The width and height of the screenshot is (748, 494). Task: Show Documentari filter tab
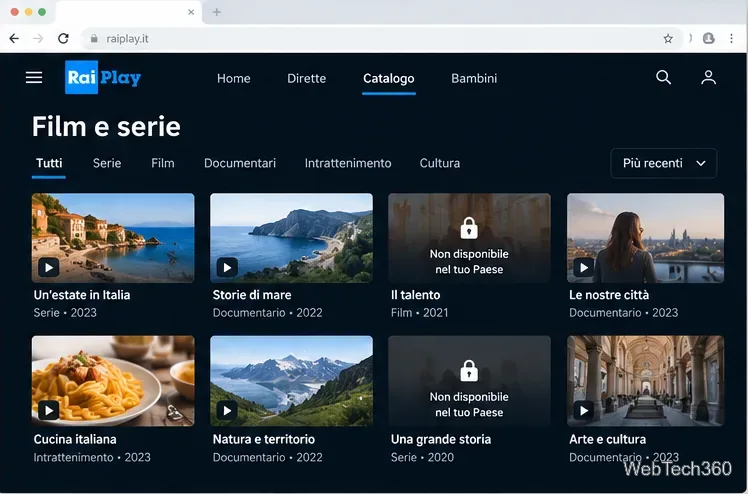pyautogui.click(x=240, y=163)
